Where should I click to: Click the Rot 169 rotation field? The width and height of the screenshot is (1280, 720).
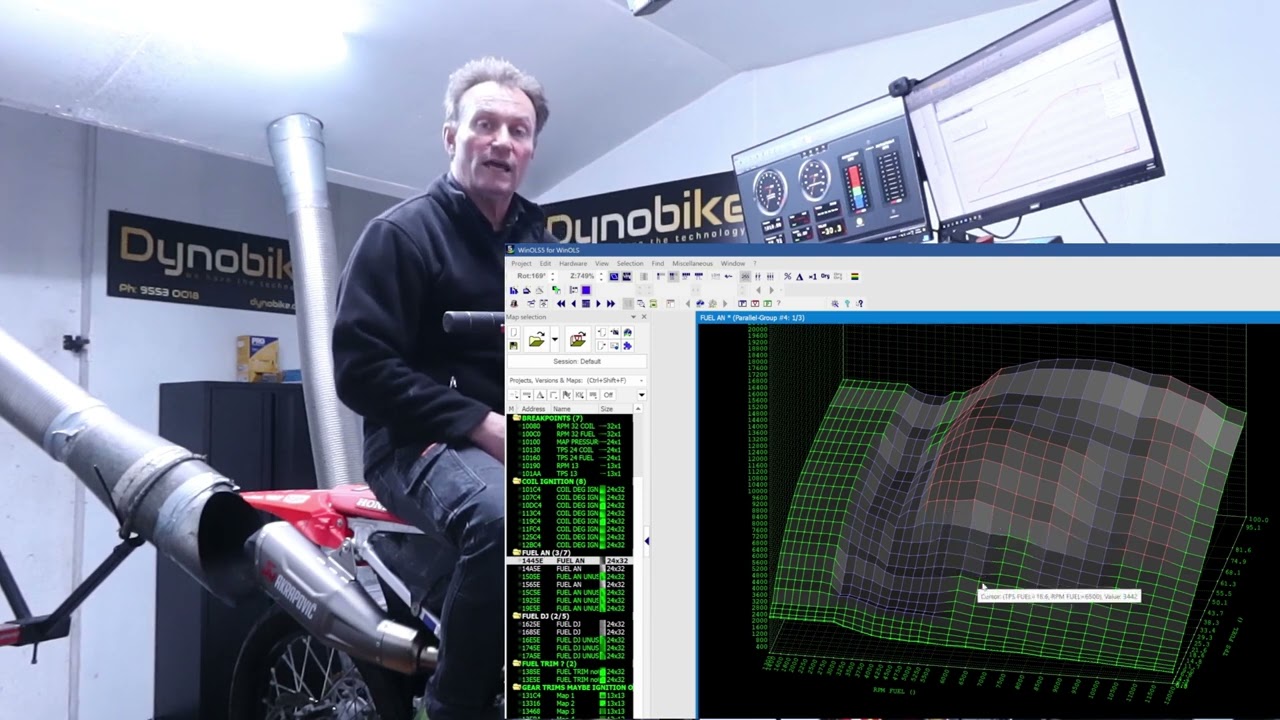coord(531,276)
